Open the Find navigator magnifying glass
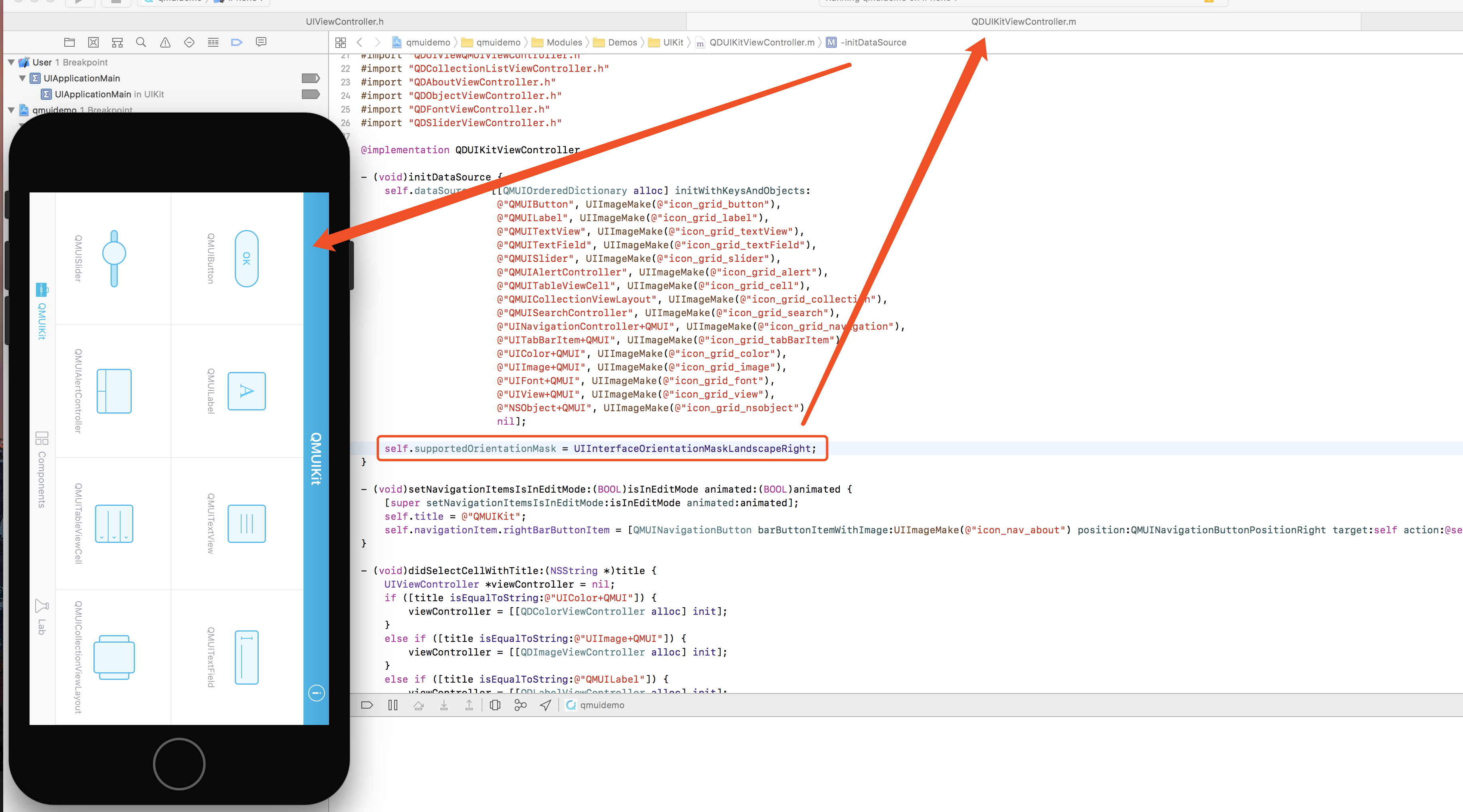The width and height of the screenshot is (1463, 812). tap(141, 42)
